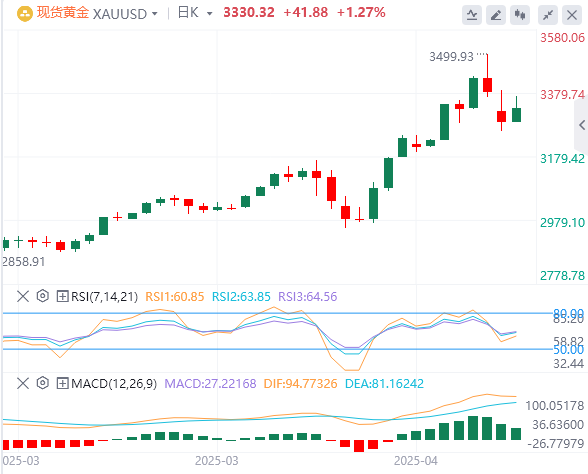Click the gold XAUUSD coin icon
This screenshot has width=588, height=474.
[x=25, y=14]
